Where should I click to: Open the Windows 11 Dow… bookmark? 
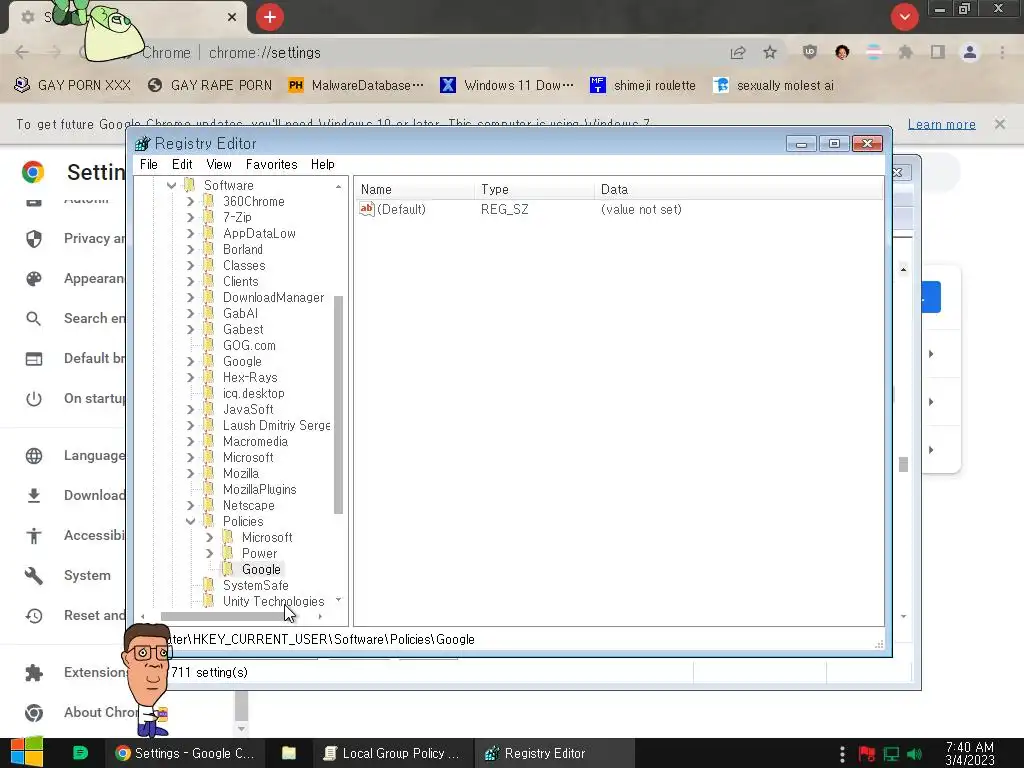tap(507, 85)
